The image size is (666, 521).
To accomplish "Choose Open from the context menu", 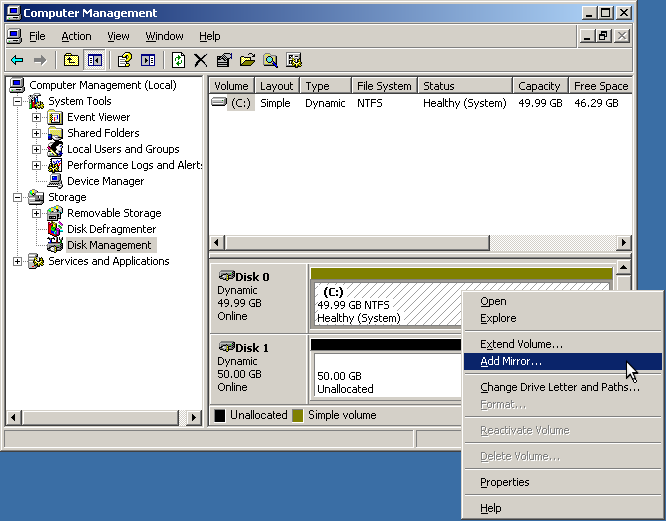I will (x=563, y=301).
